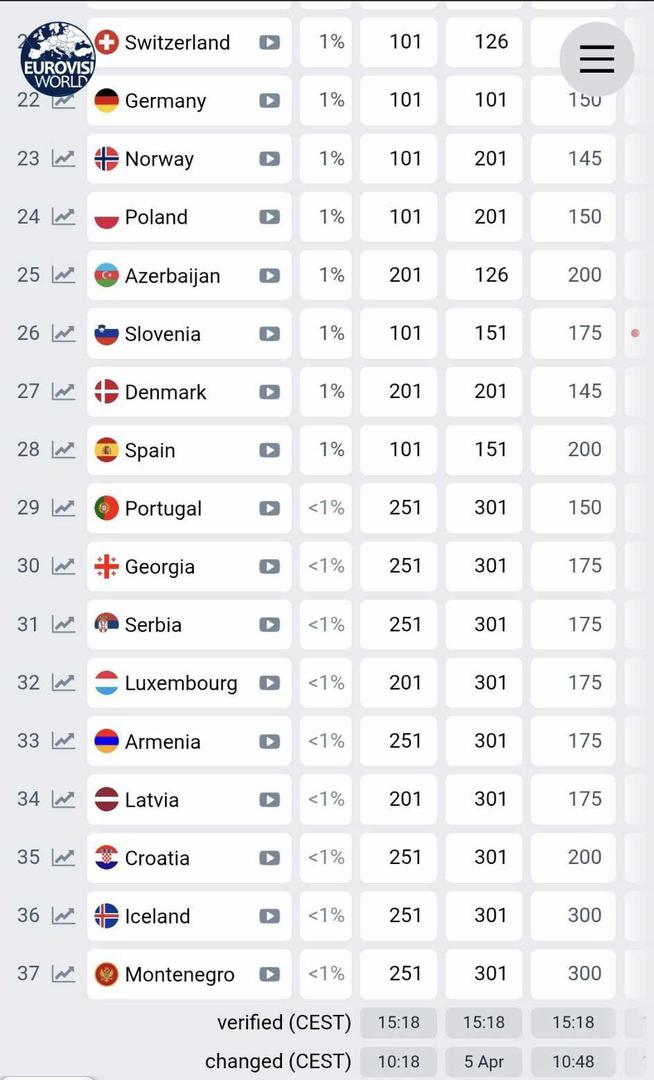654x1080 pixels.
Task: Open Denmark's odds trend chart
Action: coord(64,392)
